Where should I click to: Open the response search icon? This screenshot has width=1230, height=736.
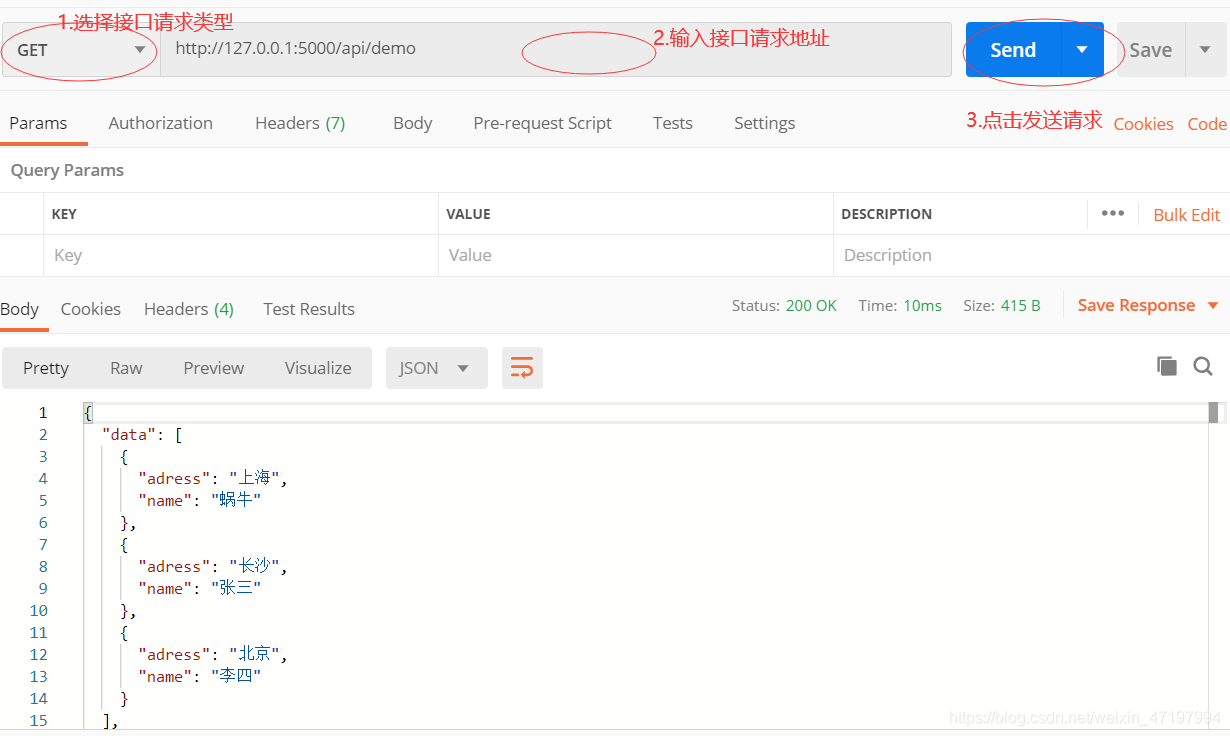1203,366
